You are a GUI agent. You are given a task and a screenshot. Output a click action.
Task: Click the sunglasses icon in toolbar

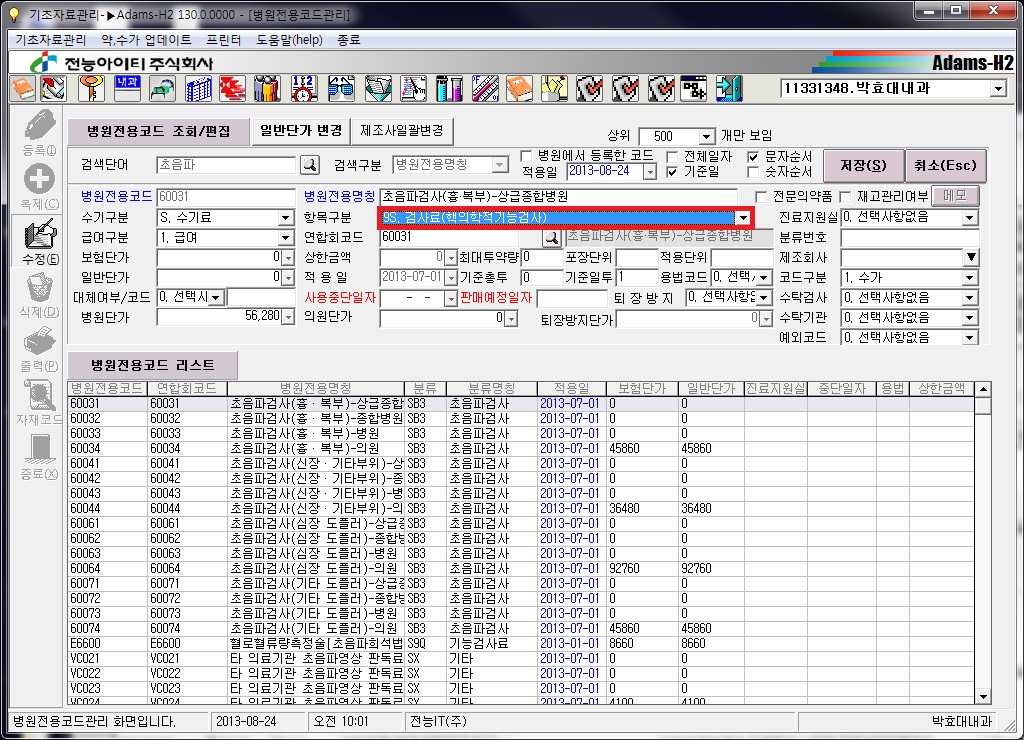point(340,89)
